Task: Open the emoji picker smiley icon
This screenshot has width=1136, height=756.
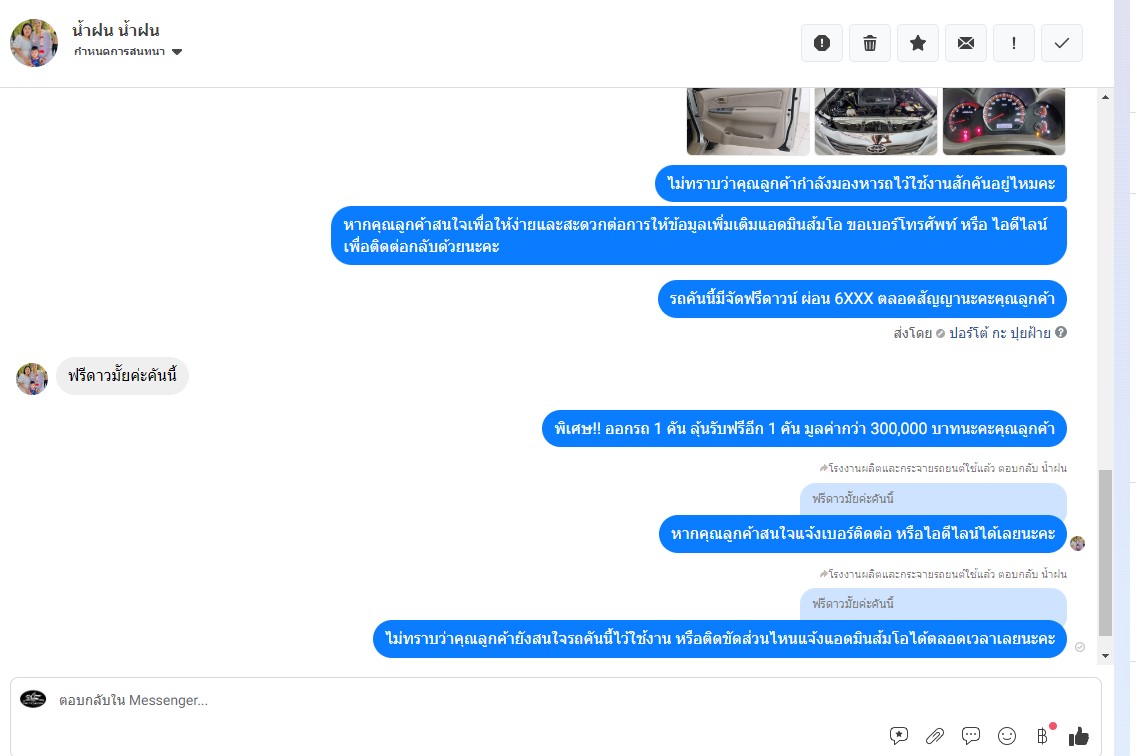Action: (1007, 736)
